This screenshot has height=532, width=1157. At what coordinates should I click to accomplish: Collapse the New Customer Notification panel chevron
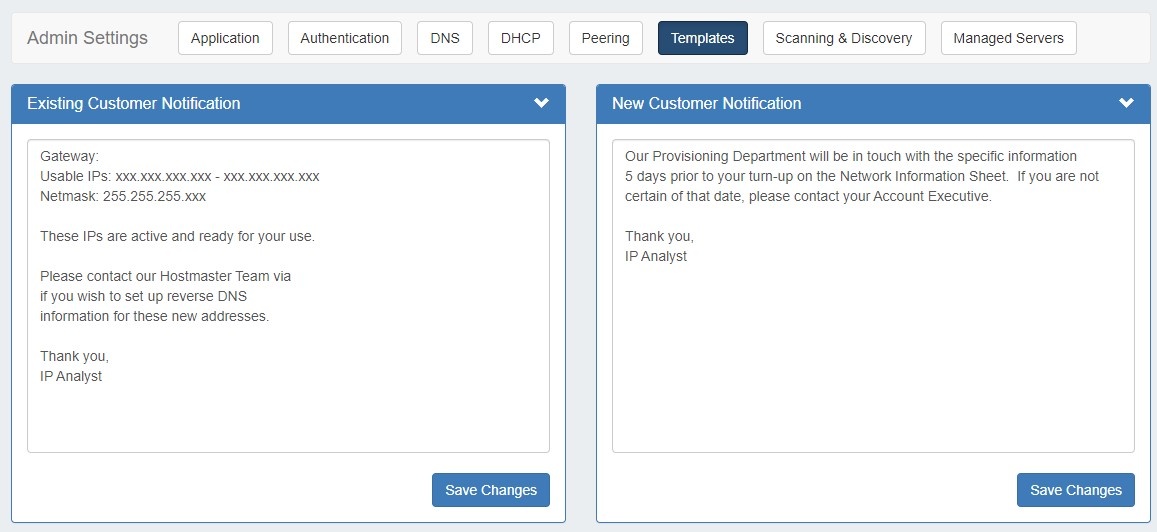point(1126,103)
